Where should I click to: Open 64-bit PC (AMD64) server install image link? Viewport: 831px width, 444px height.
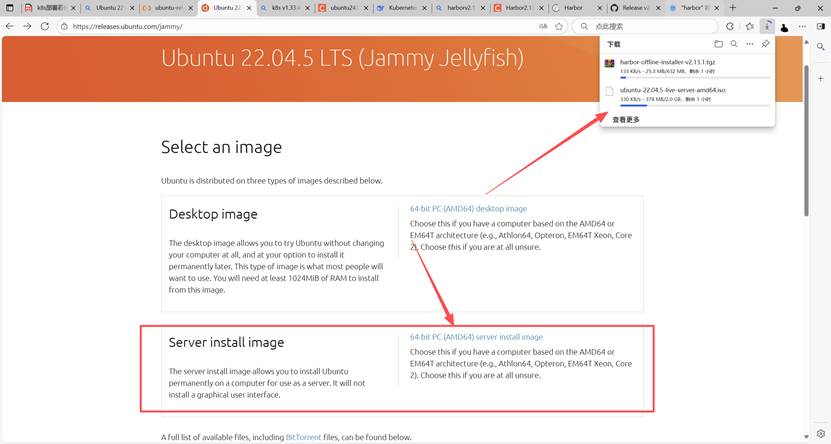coord(476,337)
